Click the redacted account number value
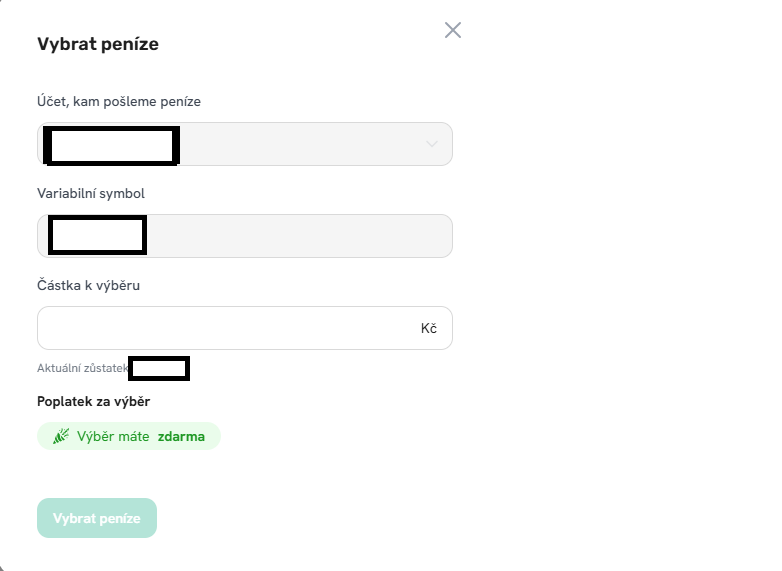The height and width of the screenshot is (571, 782). (112, 146)
